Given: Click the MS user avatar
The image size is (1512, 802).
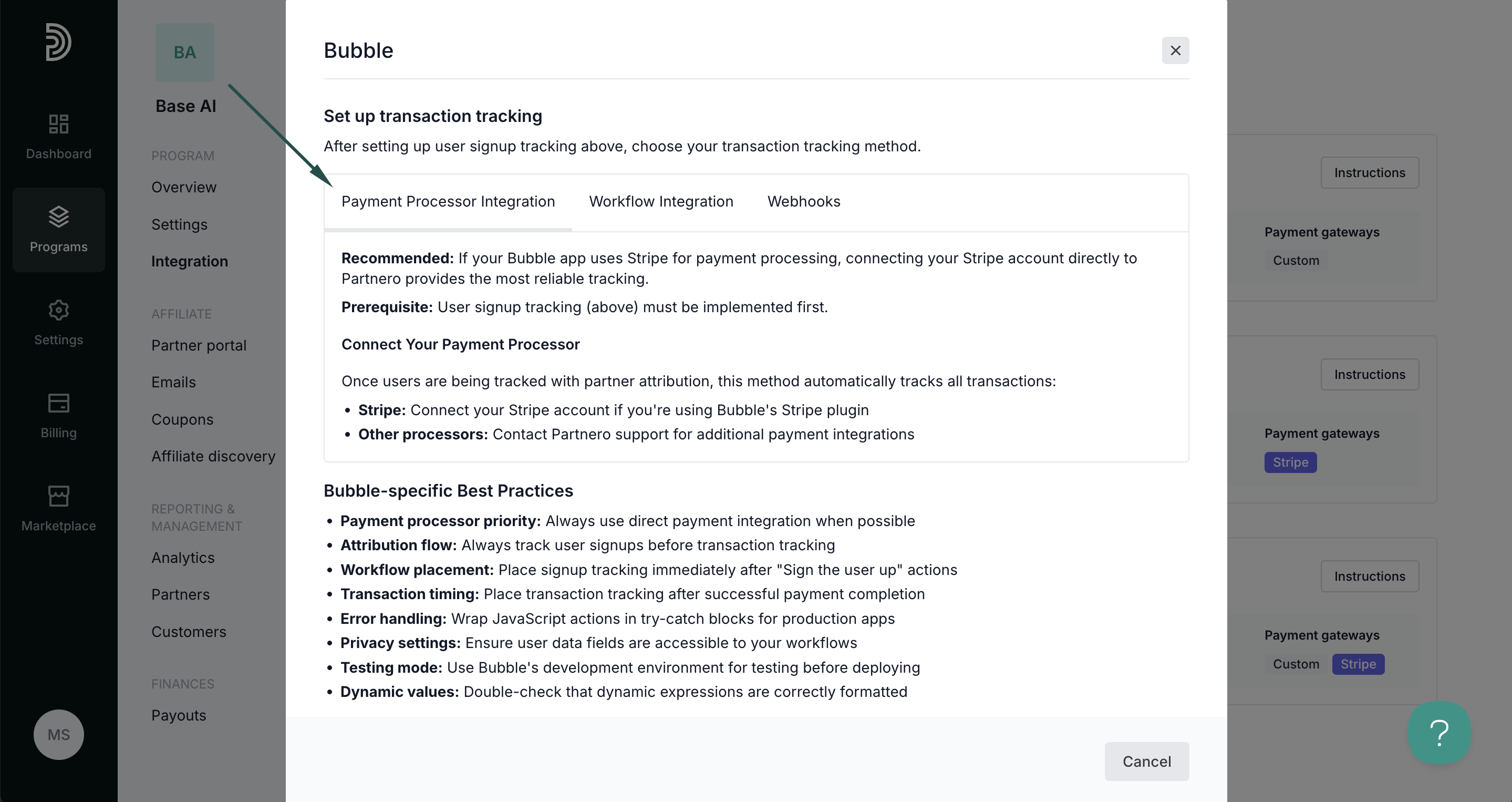Looking at the screenshot, I should coord(59,735).
